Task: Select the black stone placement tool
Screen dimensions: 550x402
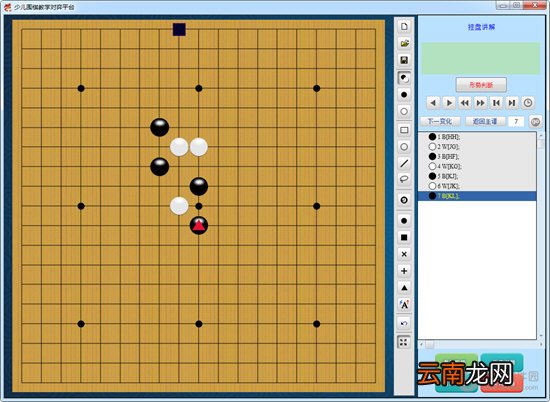Action: pos(404,95)
